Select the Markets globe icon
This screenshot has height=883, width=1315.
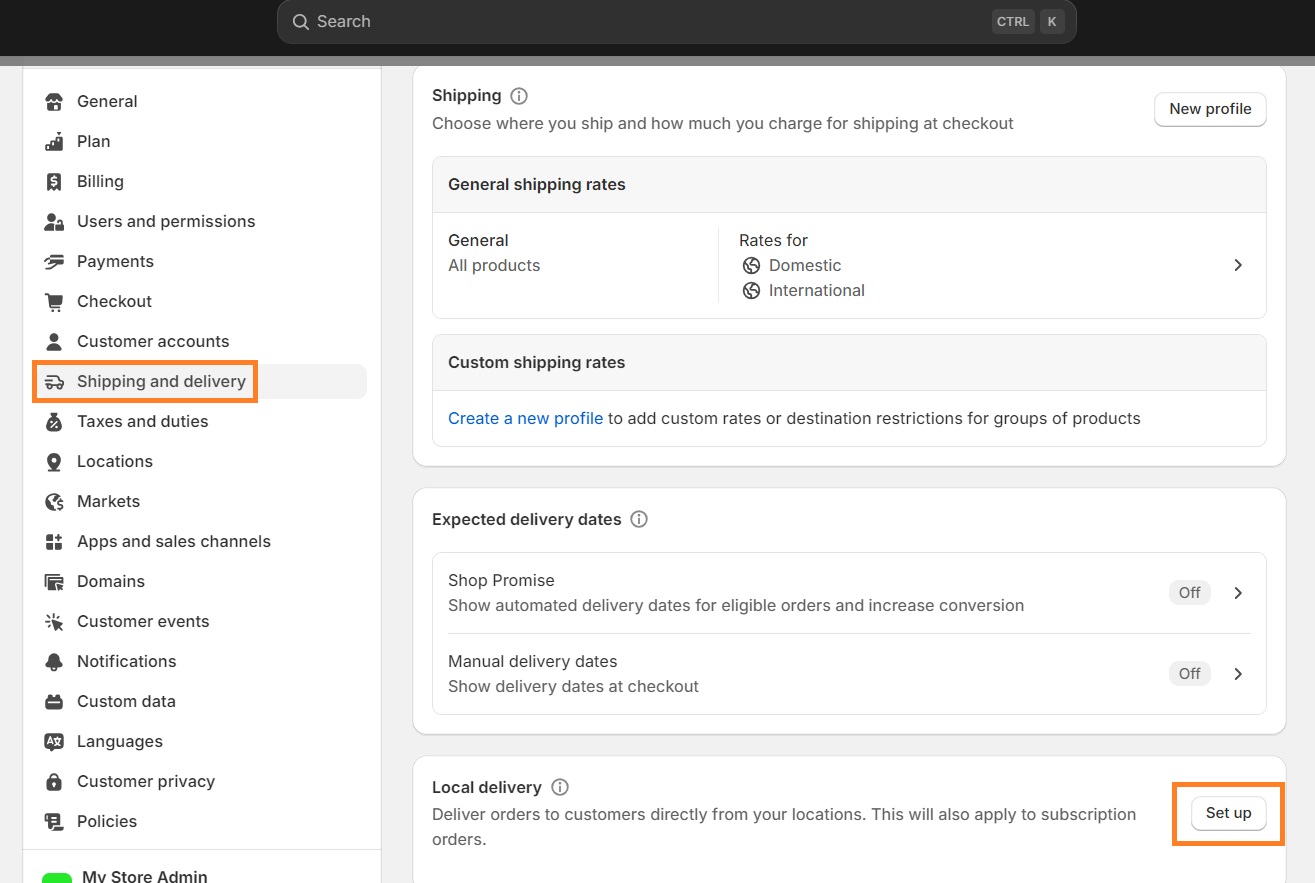(53, 501)
